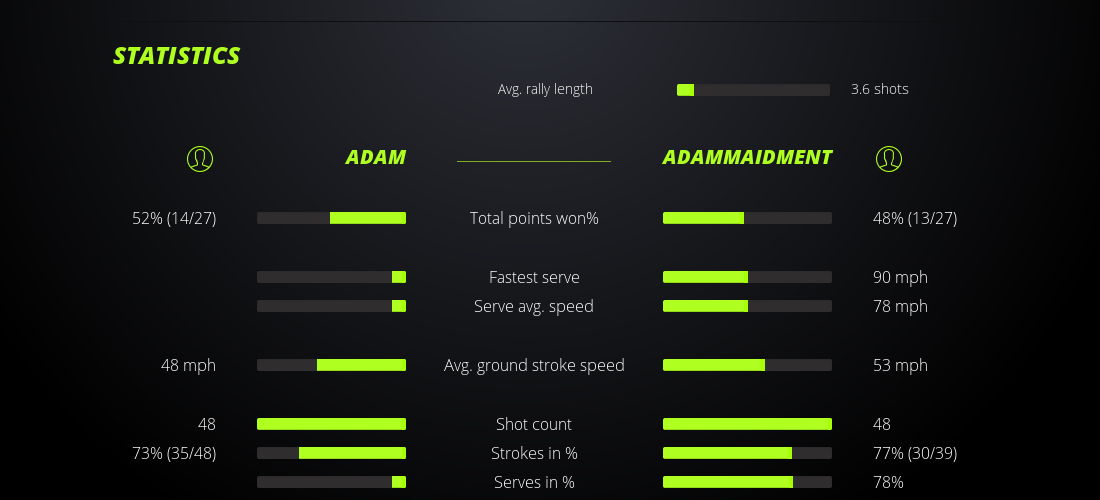Image resolution: width=1100 pixels, height=500 pixels.
Task: Click the STATISTICS section heading
Action: point(177,56)
